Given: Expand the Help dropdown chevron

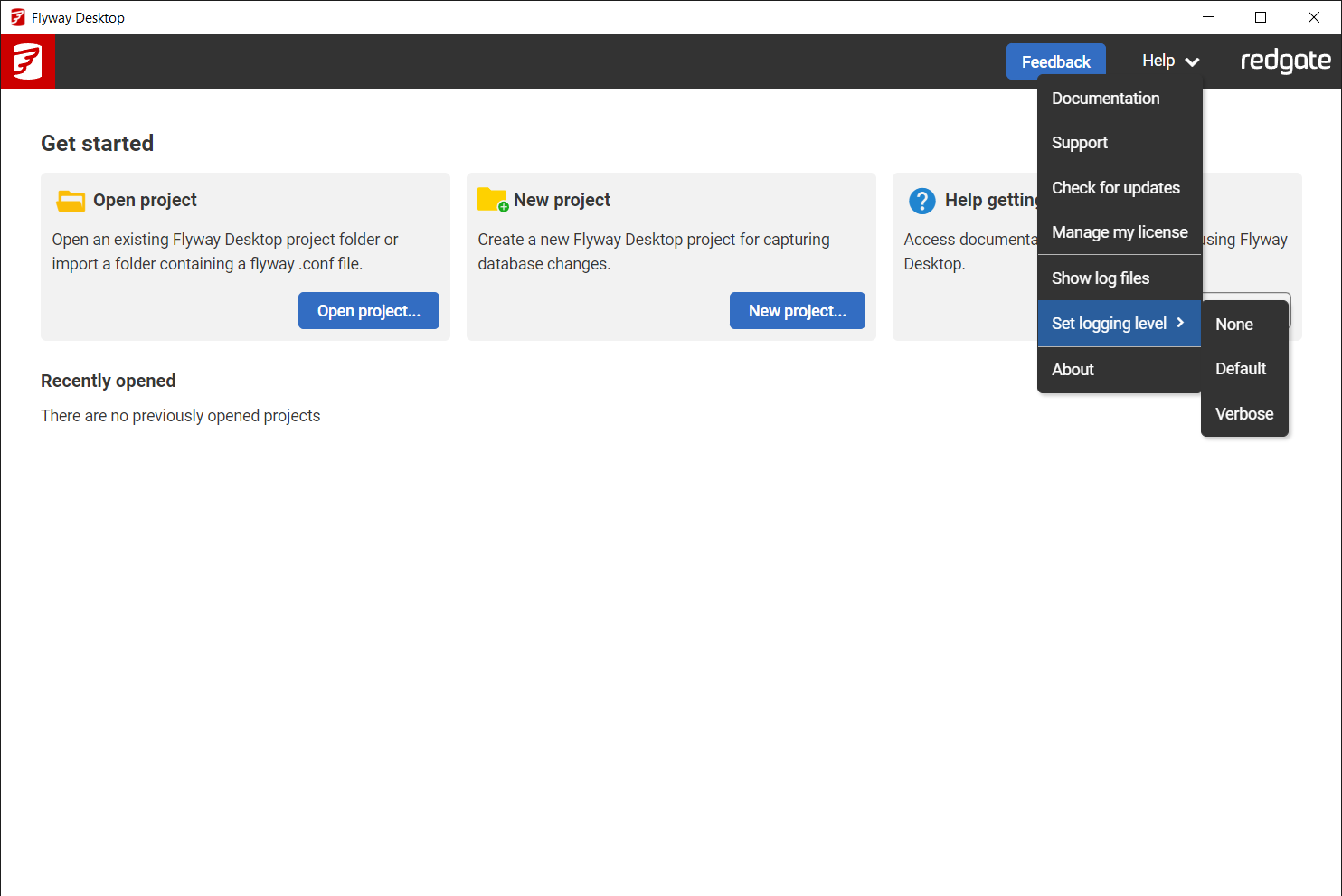Looking at the screenshot, I should [x=1192, y=61].
